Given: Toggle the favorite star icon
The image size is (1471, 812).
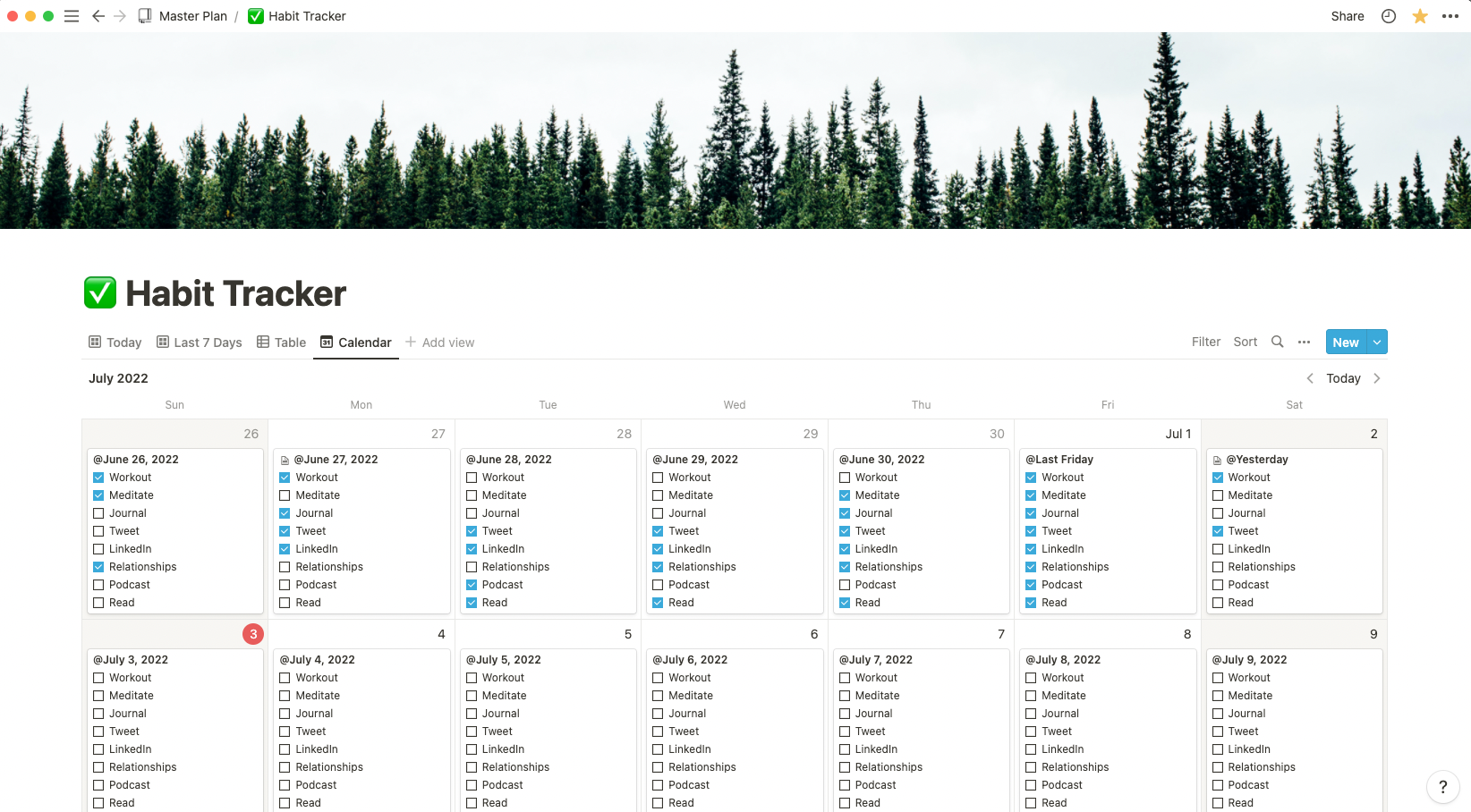Looking at the screenshot, I should click(1420, 16).
